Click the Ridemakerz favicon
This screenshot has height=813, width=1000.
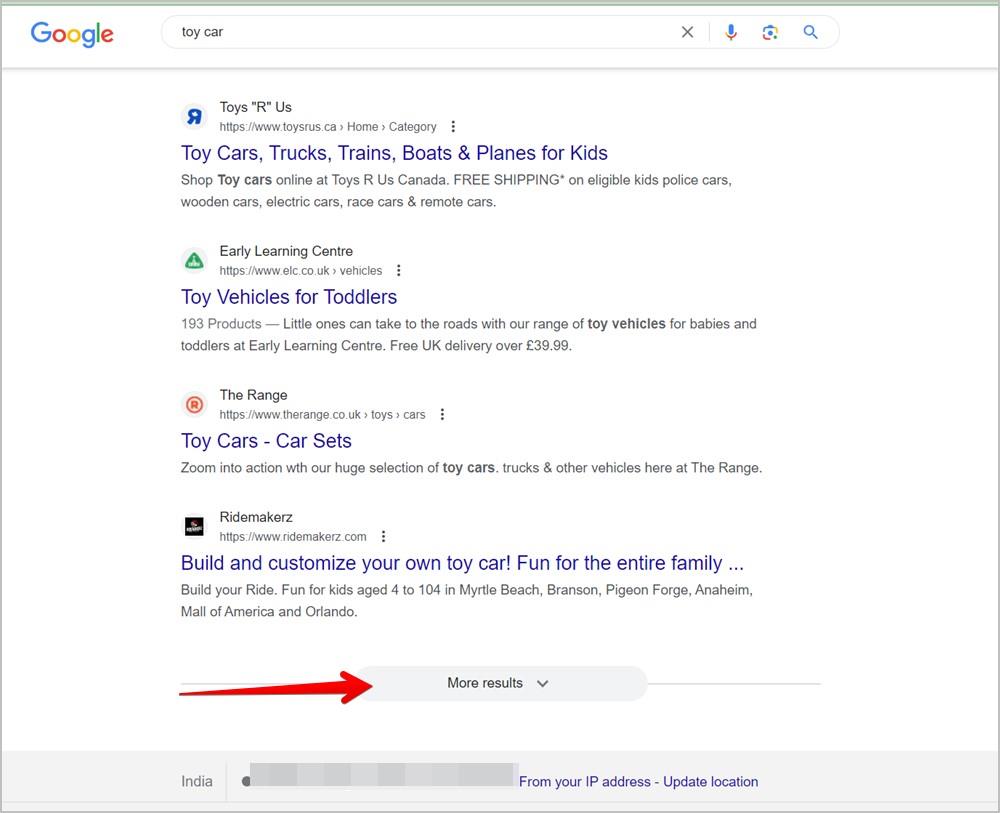click(194, 526)
